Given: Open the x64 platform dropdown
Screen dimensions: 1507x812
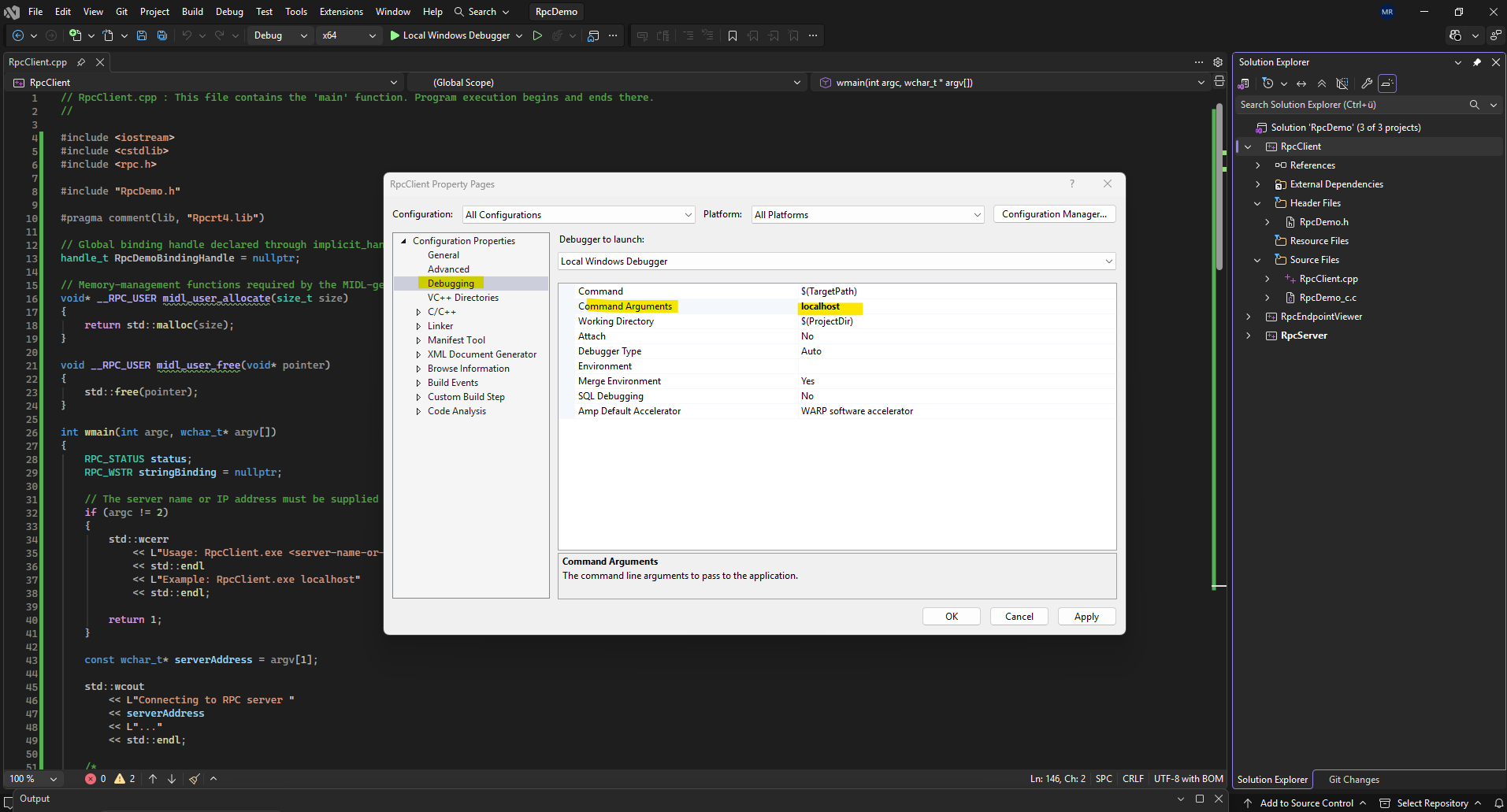Looking at the screenshot, I should [349, 35].
